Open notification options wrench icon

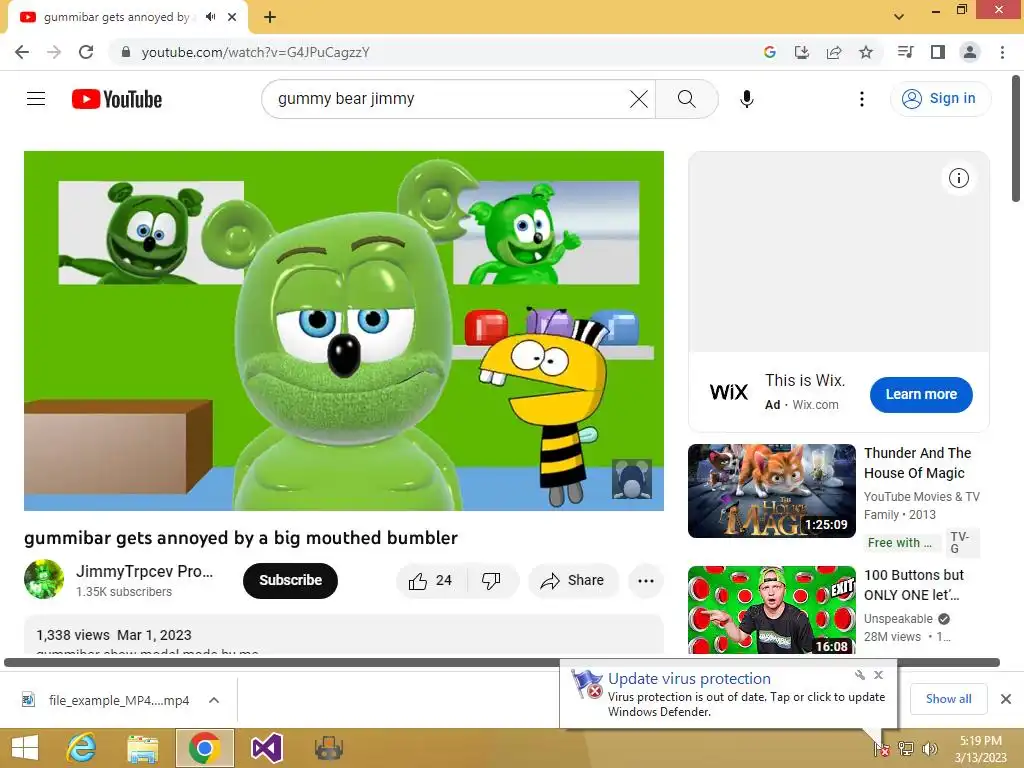point(860,675)
